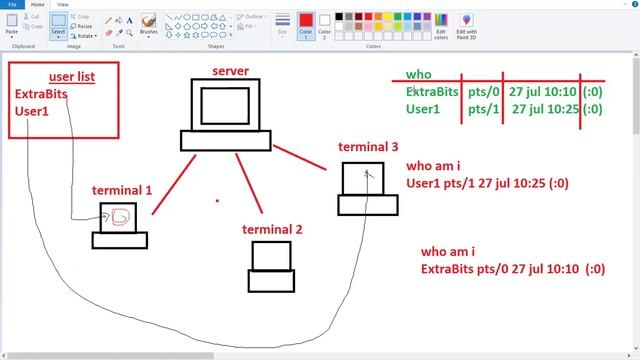Pick the orange color swatch
This screenshot has height=360, width=640.
378,17
